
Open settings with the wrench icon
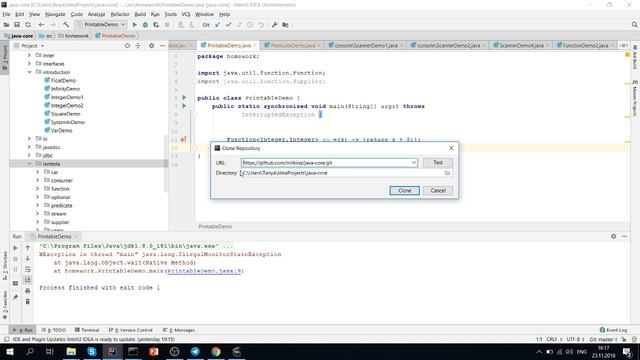274,25
